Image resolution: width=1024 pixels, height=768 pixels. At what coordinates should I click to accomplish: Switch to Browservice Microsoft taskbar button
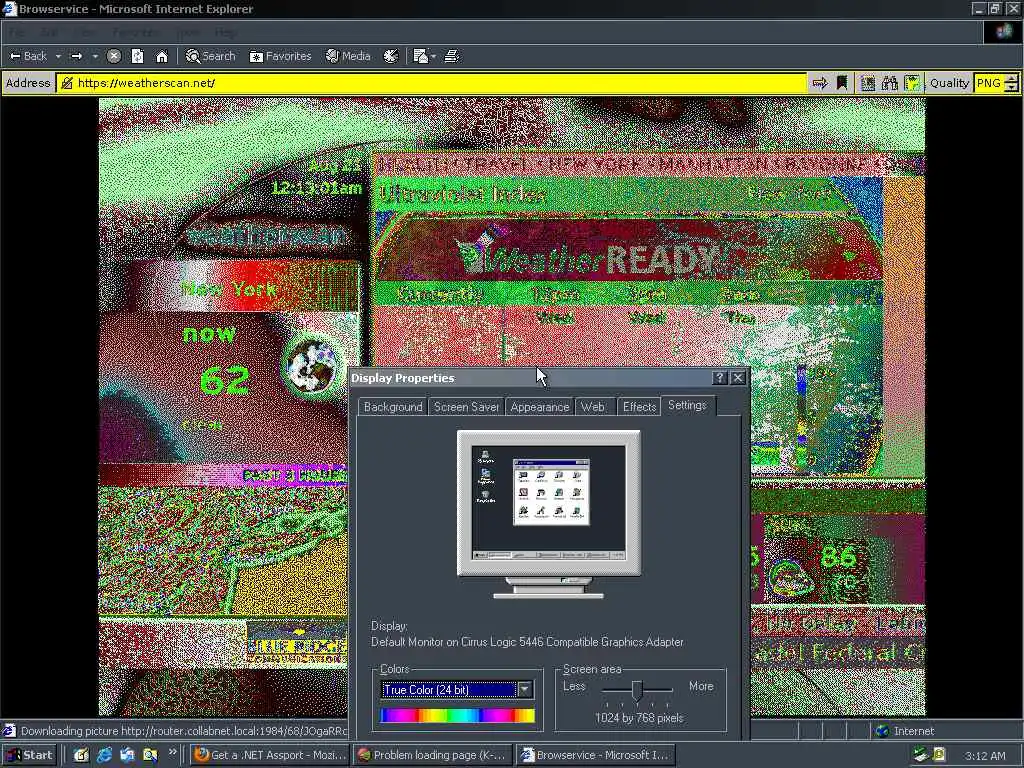click(x=595, y=755)
